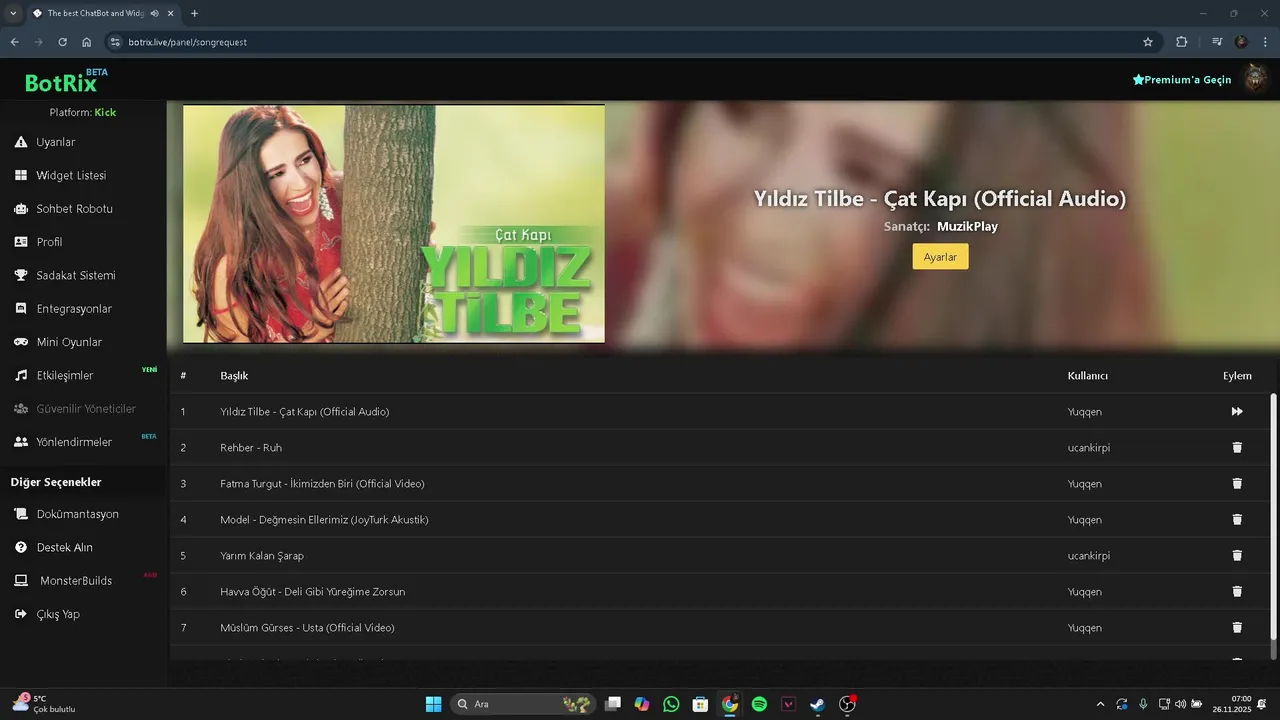Go back in browser
Viewport: 1280px width, 720px height.
point(14,42)
